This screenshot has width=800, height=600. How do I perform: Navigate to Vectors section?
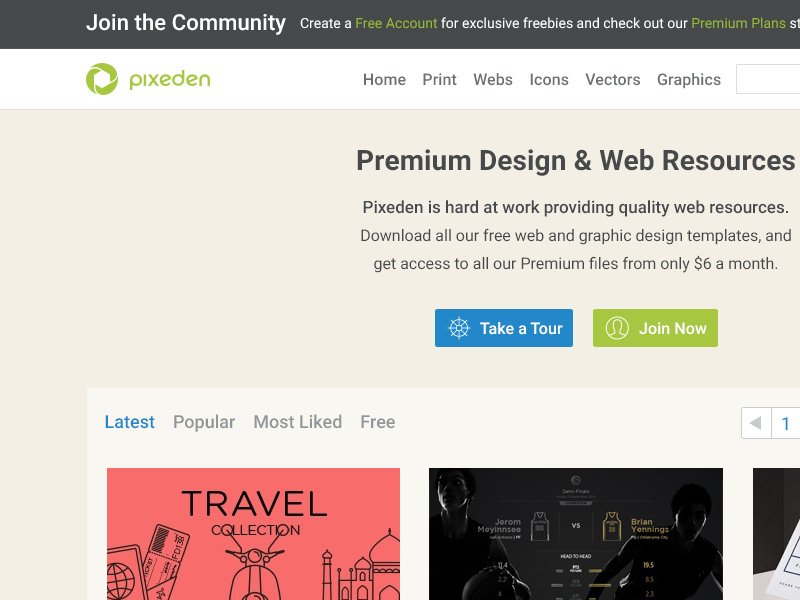coord(613,80)
